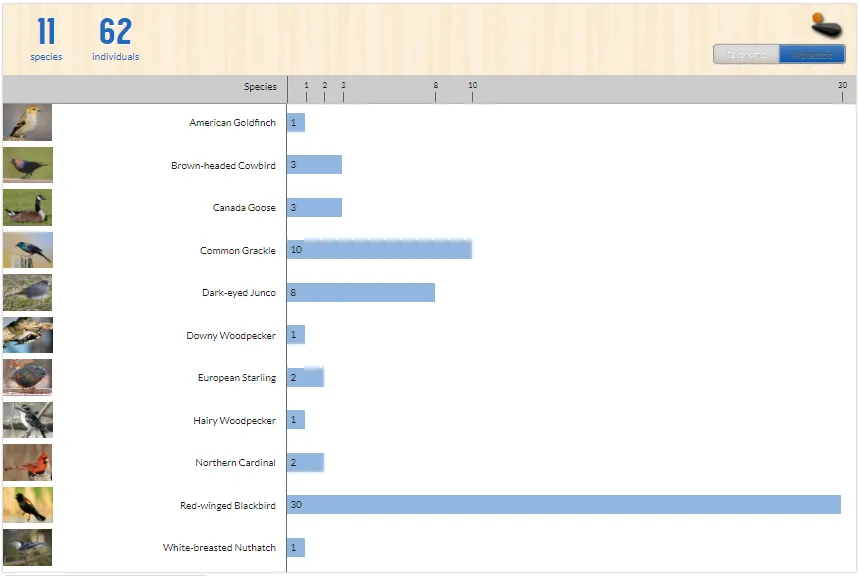Viewport: 859px width, 576px height.
Task: Select the Downy Woodpecker bar showing 1
Action: point(296,334)
